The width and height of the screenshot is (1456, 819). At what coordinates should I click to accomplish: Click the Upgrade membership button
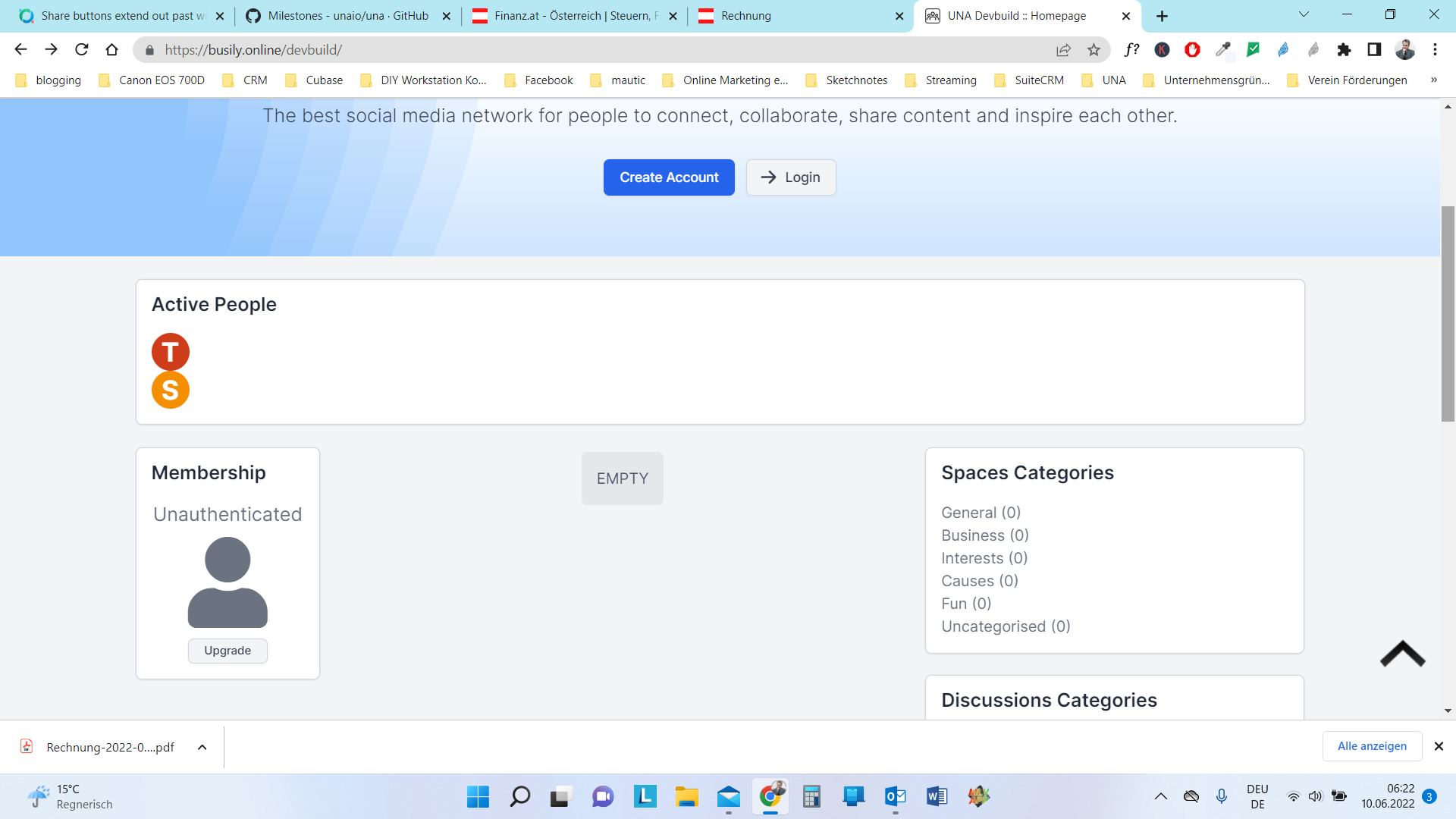(x=227, y=651)
